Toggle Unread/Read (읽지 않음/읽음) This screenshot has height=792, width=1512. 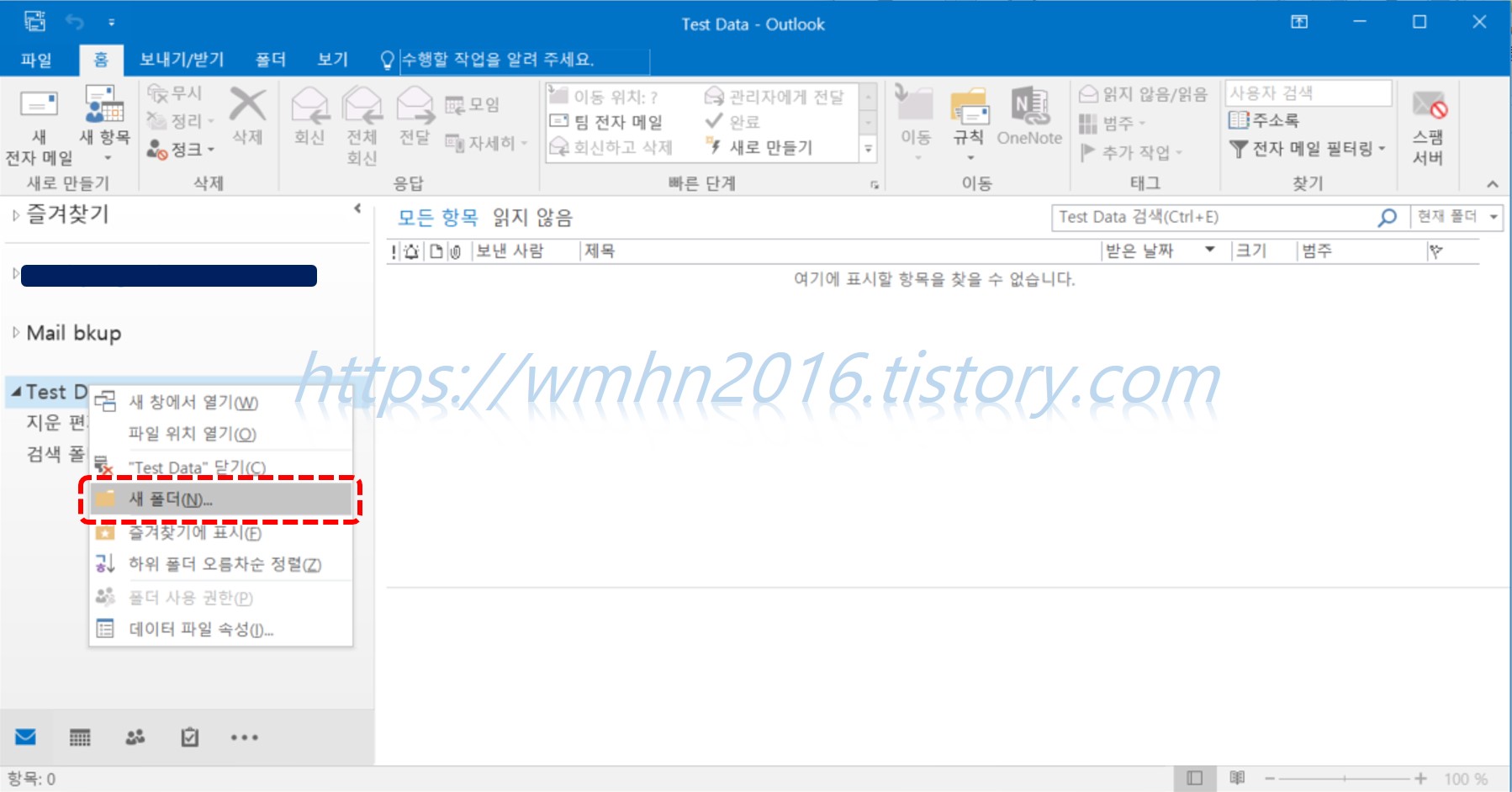(x=1143, y=94)
